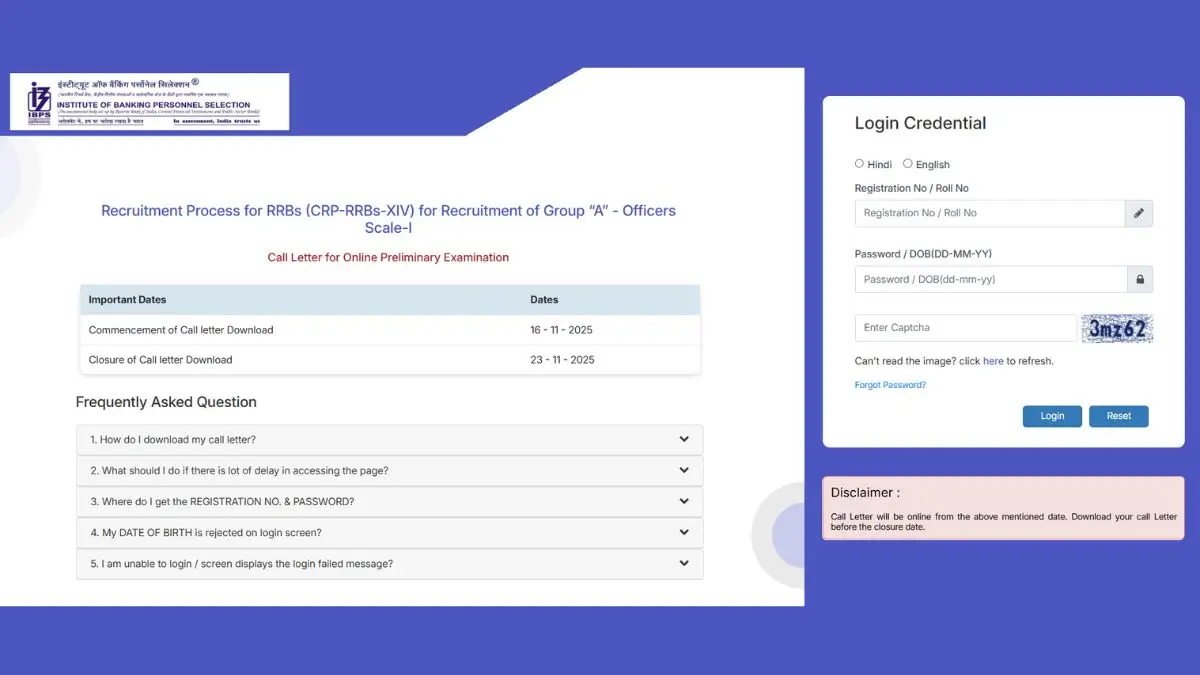Click the pencil edit icon beside Registration field
The width and height of the screenshot is (1200, 675).
(x=1138, y=213)
